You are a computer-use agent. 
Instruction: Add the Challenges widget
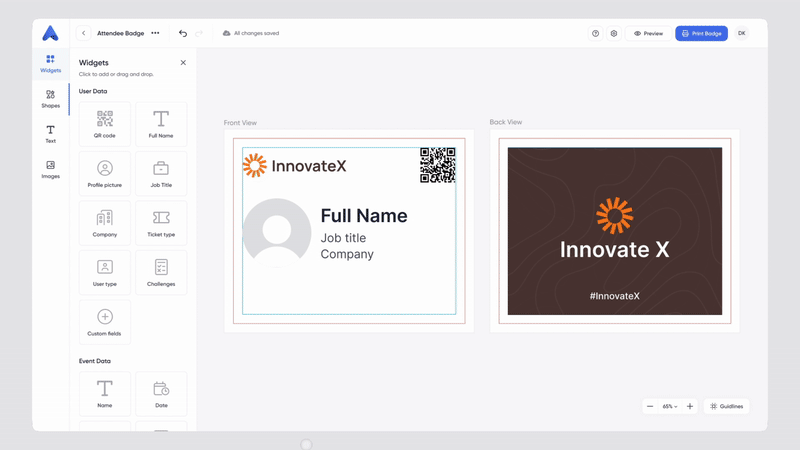pos(161,272)
